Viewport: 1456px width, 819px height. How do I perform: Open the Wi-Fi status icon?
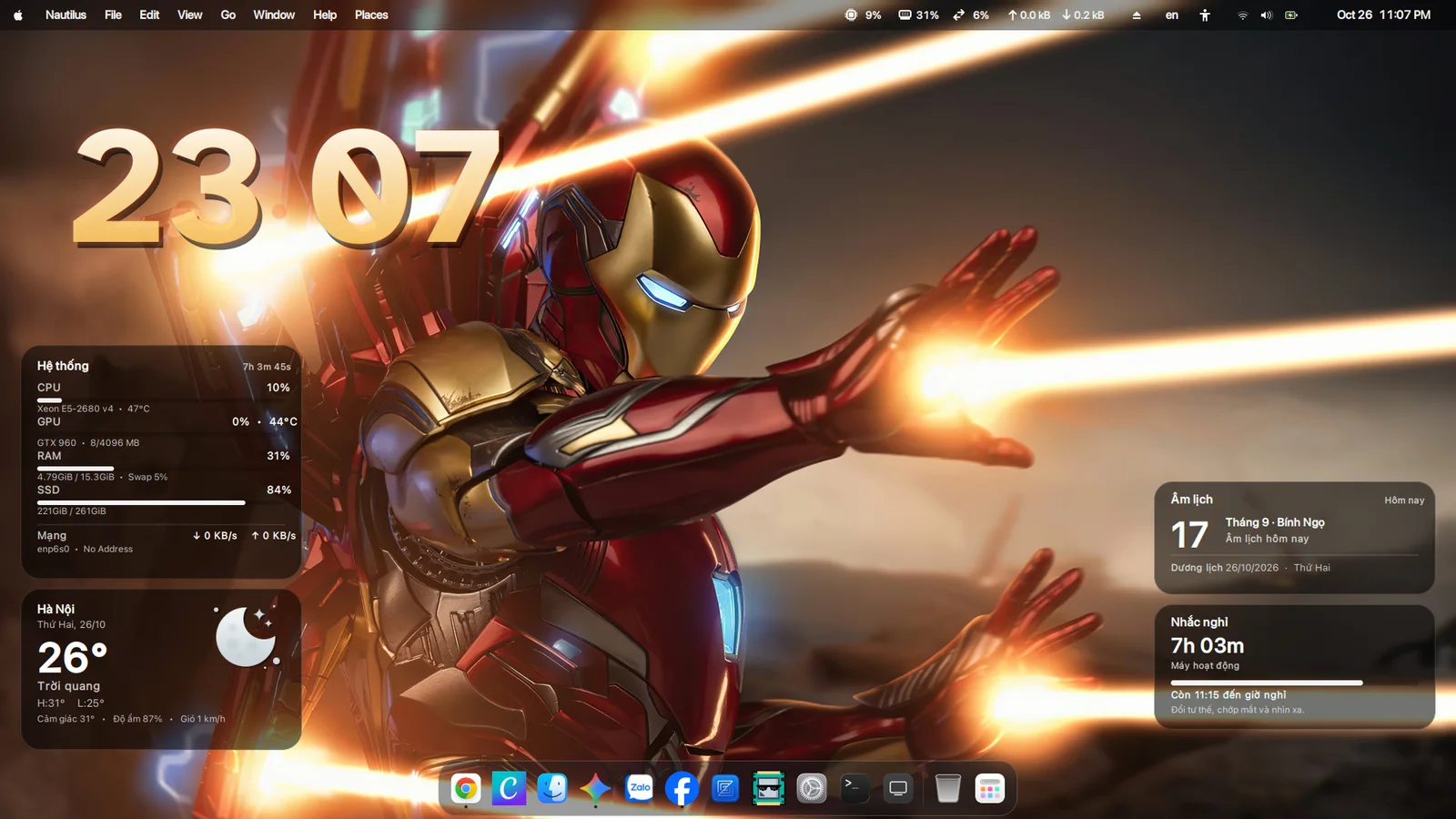pyautogui.click(x=1242, y=15)
